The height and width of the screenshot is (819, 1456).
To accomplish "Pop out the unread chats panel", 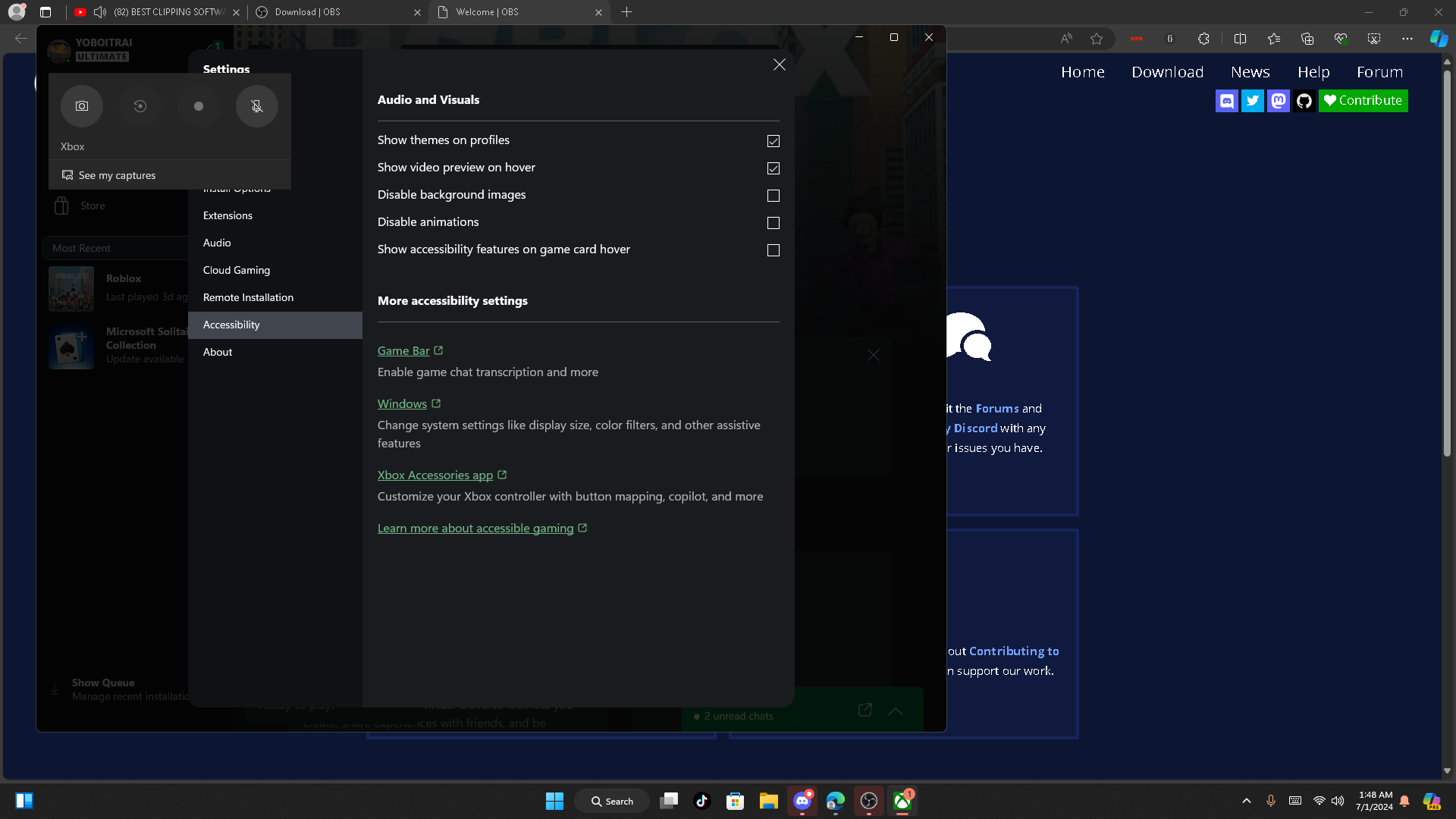I will click(864, 711).
